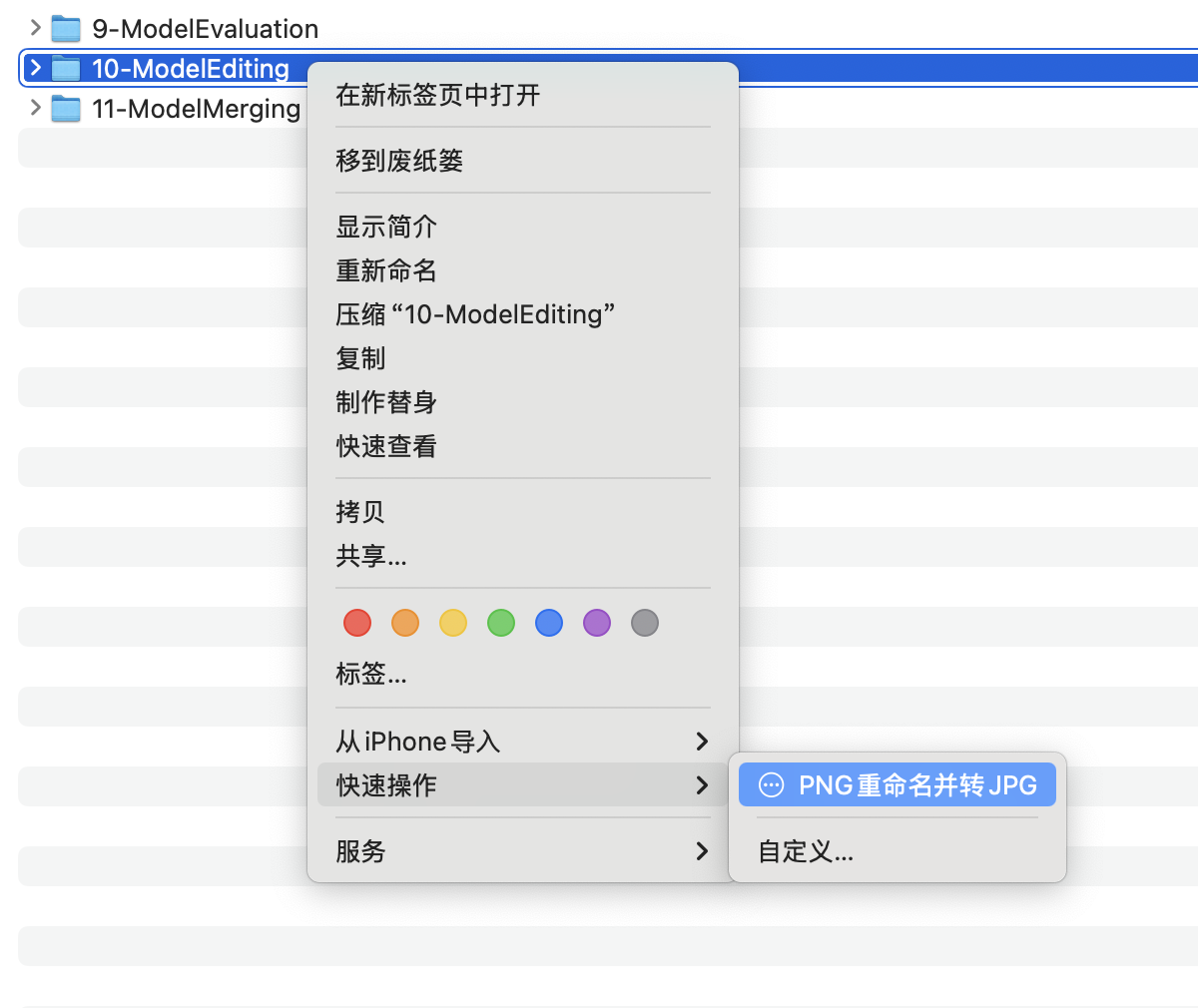Image resolution: width=1198 pixels, height=1008 pixels.
Task: Apply the orange color tag
Action: point(405,623)
